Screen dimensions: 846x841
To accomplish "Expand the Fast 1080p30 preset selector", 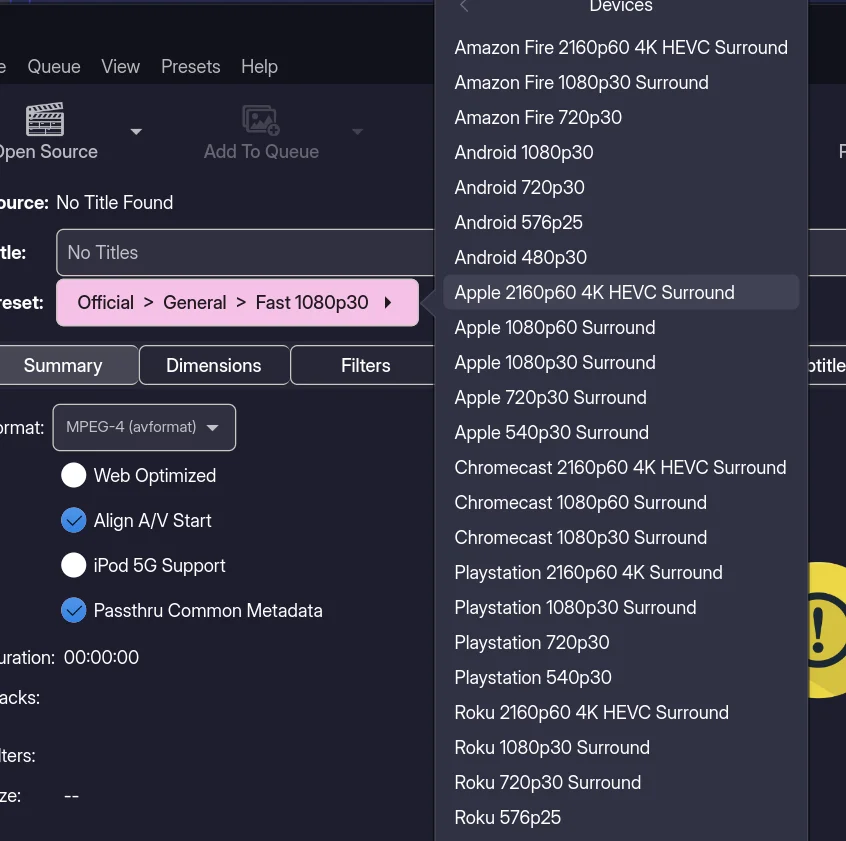I will coord(237,303).
